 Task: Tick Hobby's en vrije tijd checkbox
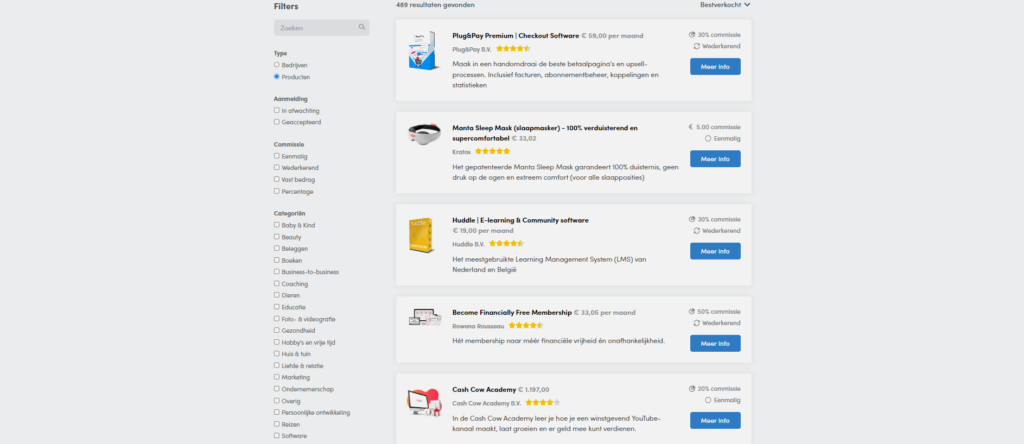click(277, 342)
